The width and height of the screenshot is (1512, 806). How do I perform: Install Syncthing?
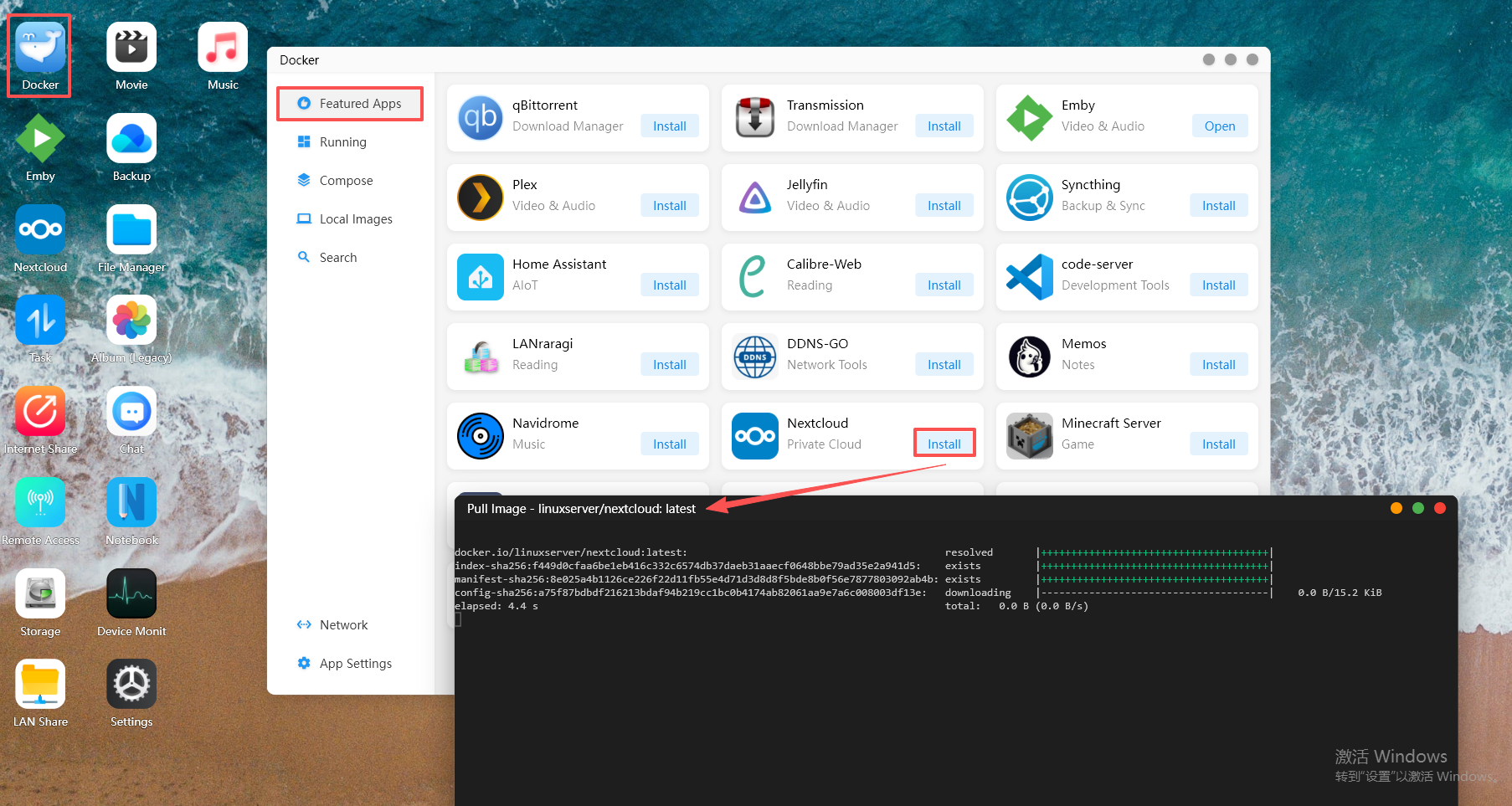pyautogui.click(x=1219, y=206)
